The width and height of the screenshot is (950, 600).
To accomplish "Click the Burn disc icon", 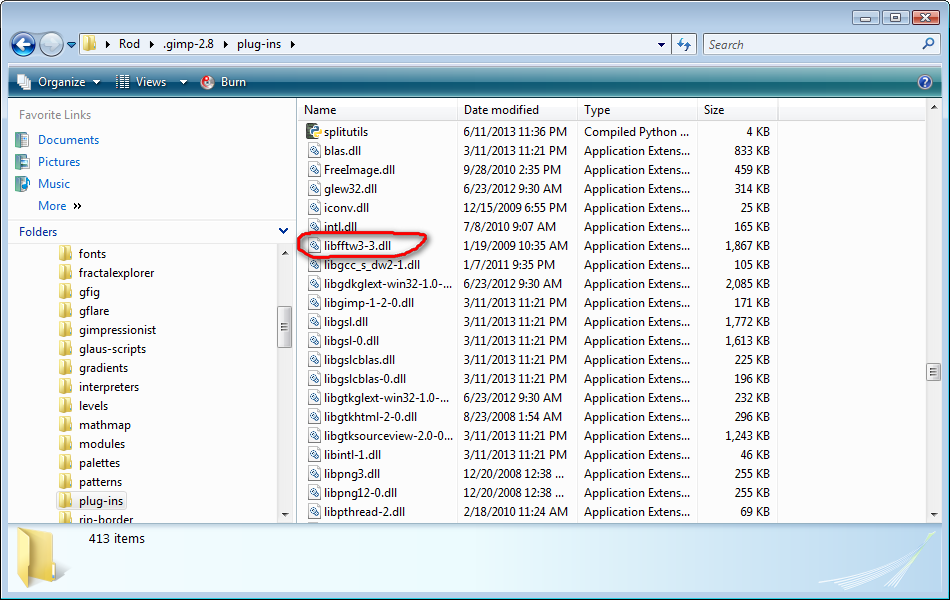I will [207, 82].
